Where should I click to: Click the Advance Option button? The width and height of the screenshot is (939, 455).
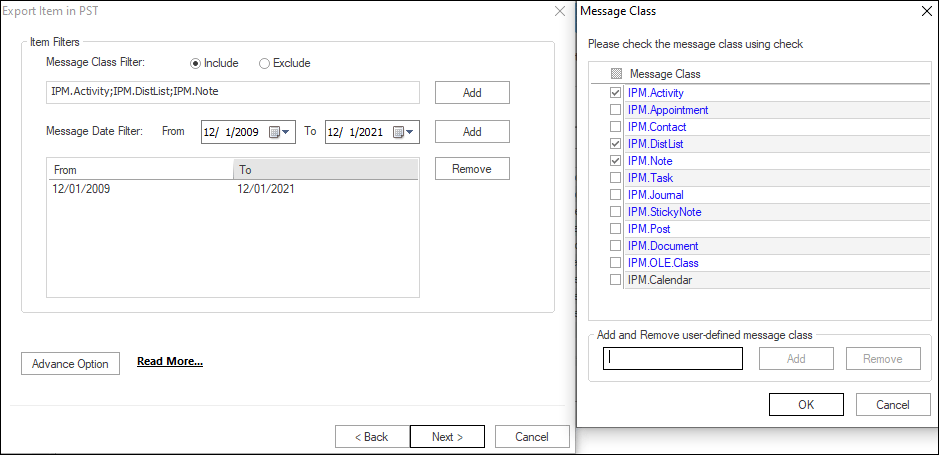pyautogui.click(x=70, y=364)
